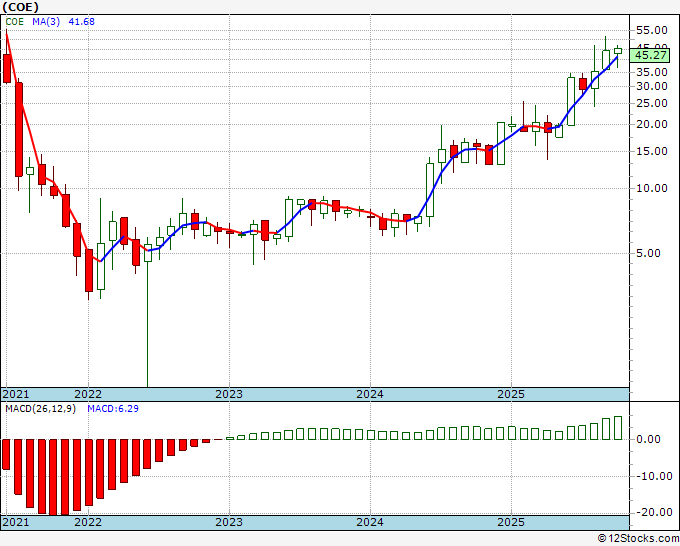
Task: Click 2023 on the price chart timeline
Action: [x=229, y=394]
